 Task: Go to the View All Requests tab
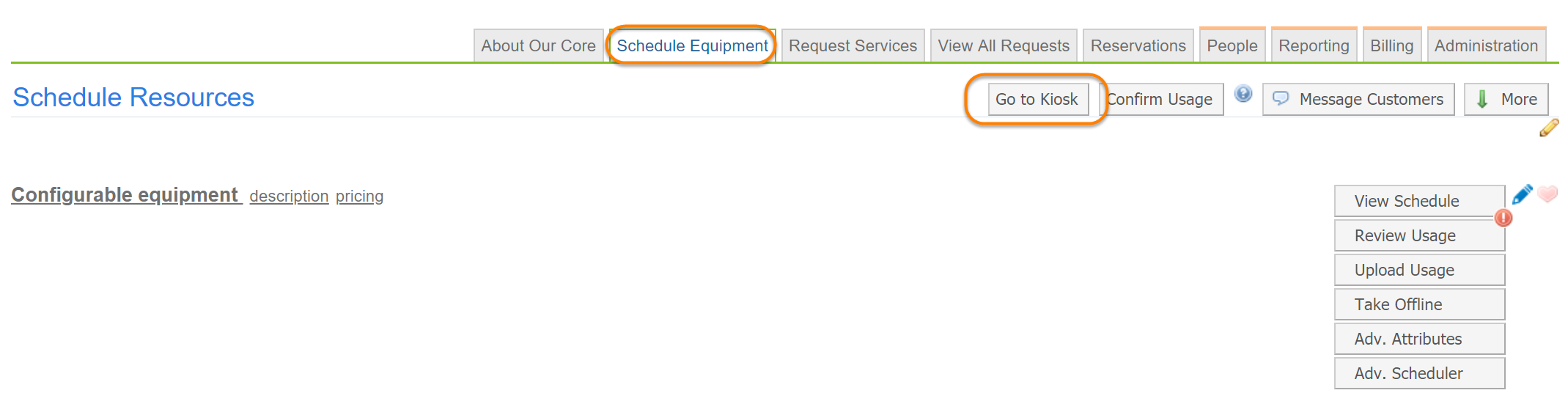pyautogui.click(x=1003, y=45)
